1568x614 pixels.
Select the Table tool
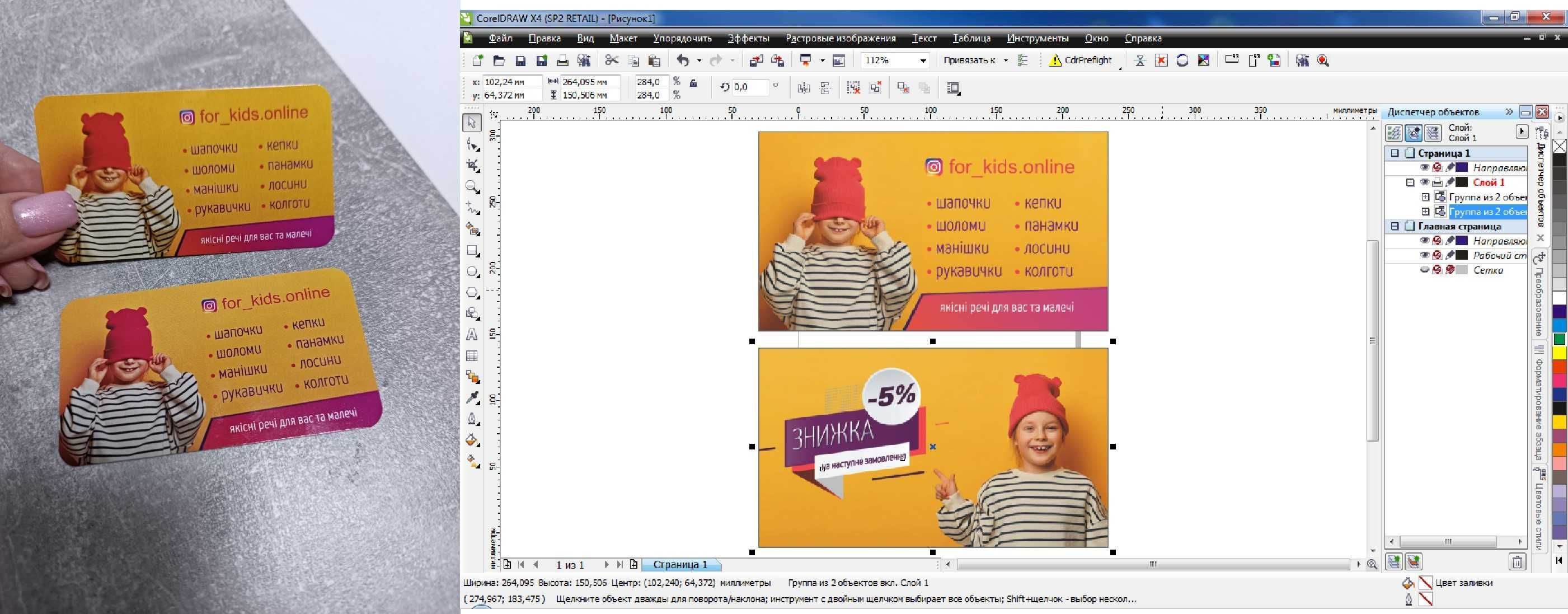[472, 356]
